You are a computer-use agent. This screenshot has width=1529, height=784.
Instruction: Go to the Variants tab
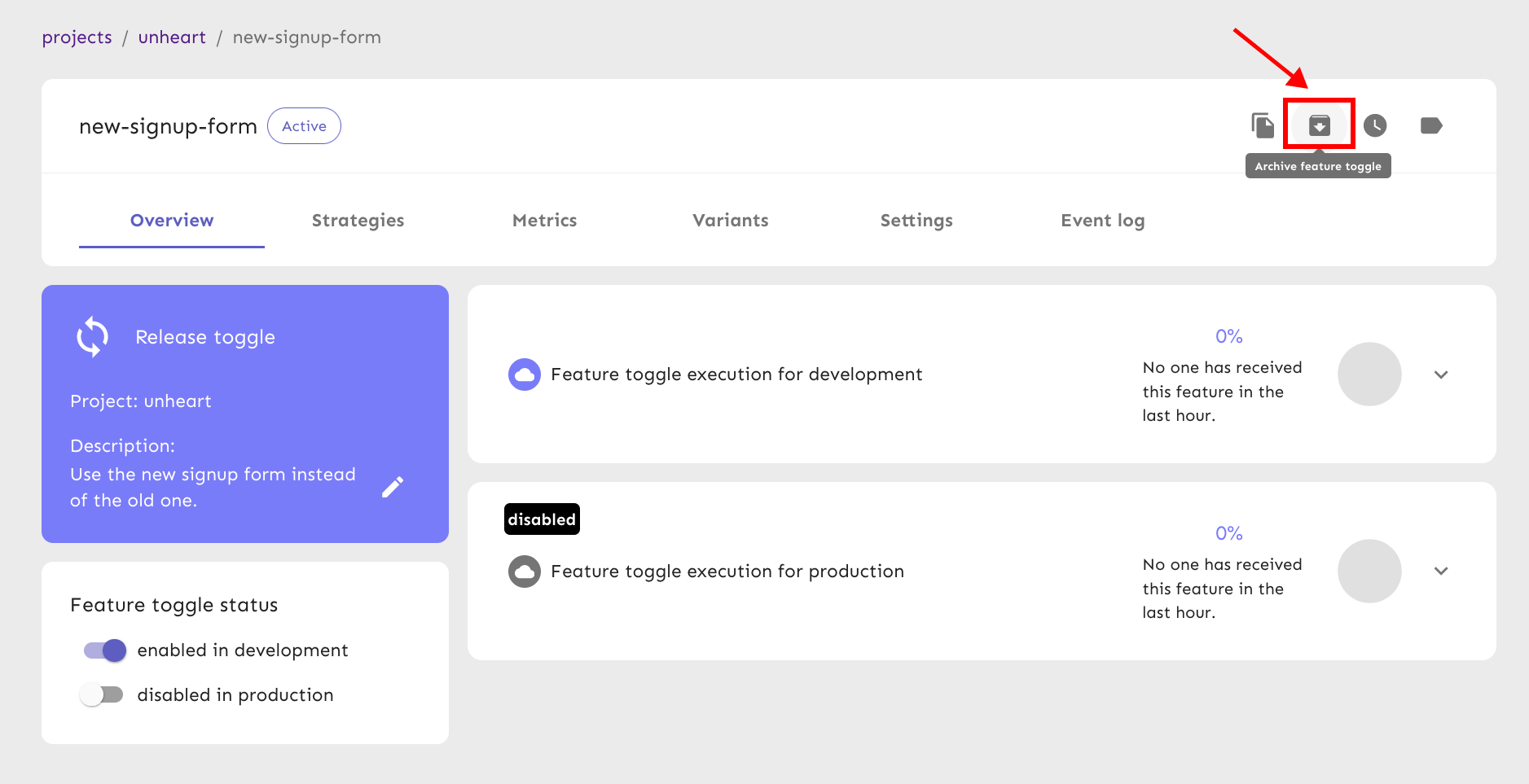click(x=730, y=221)
